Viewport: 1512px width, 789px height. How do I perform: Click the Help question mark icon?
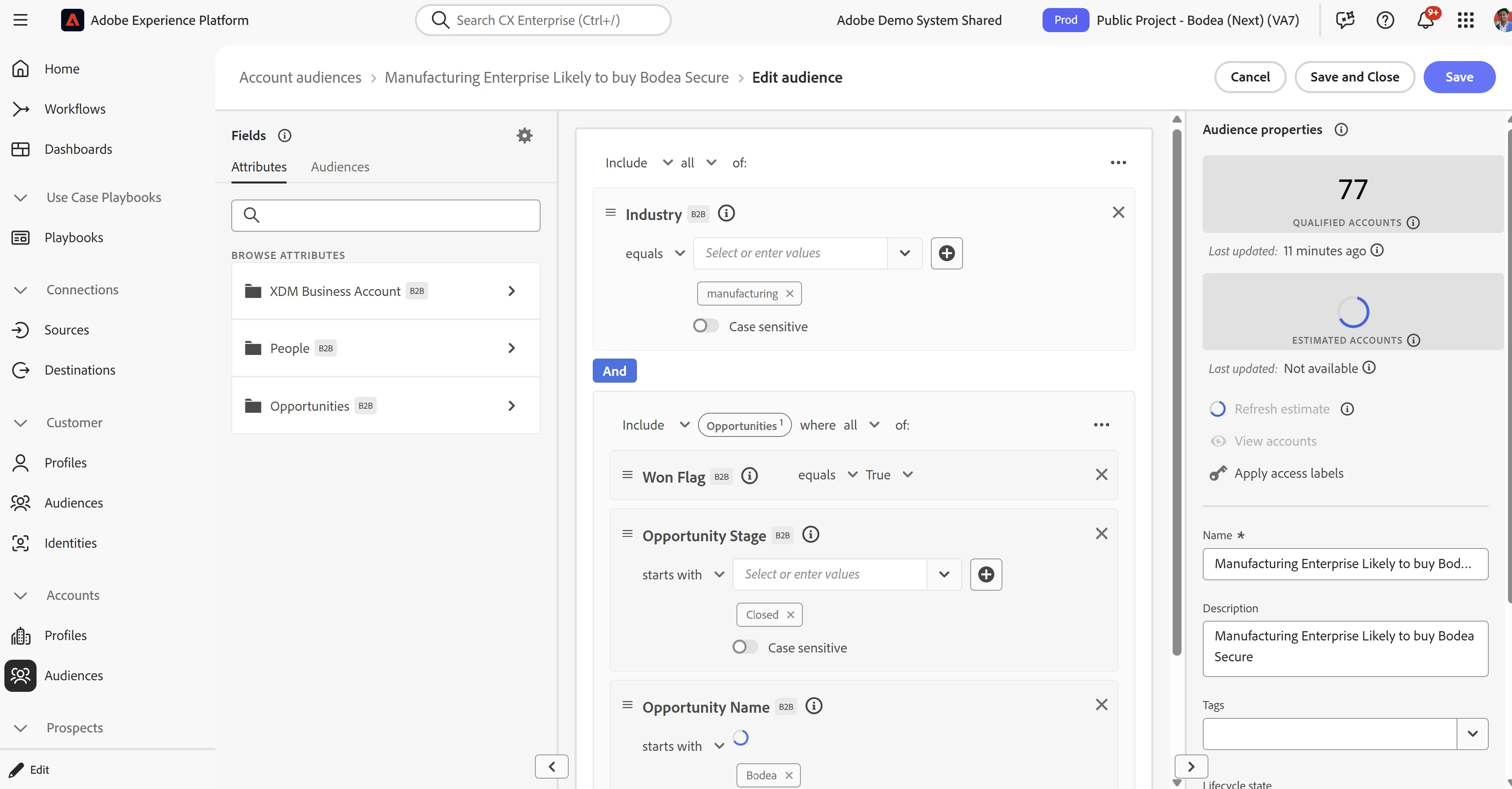[x=1385, y=20]
